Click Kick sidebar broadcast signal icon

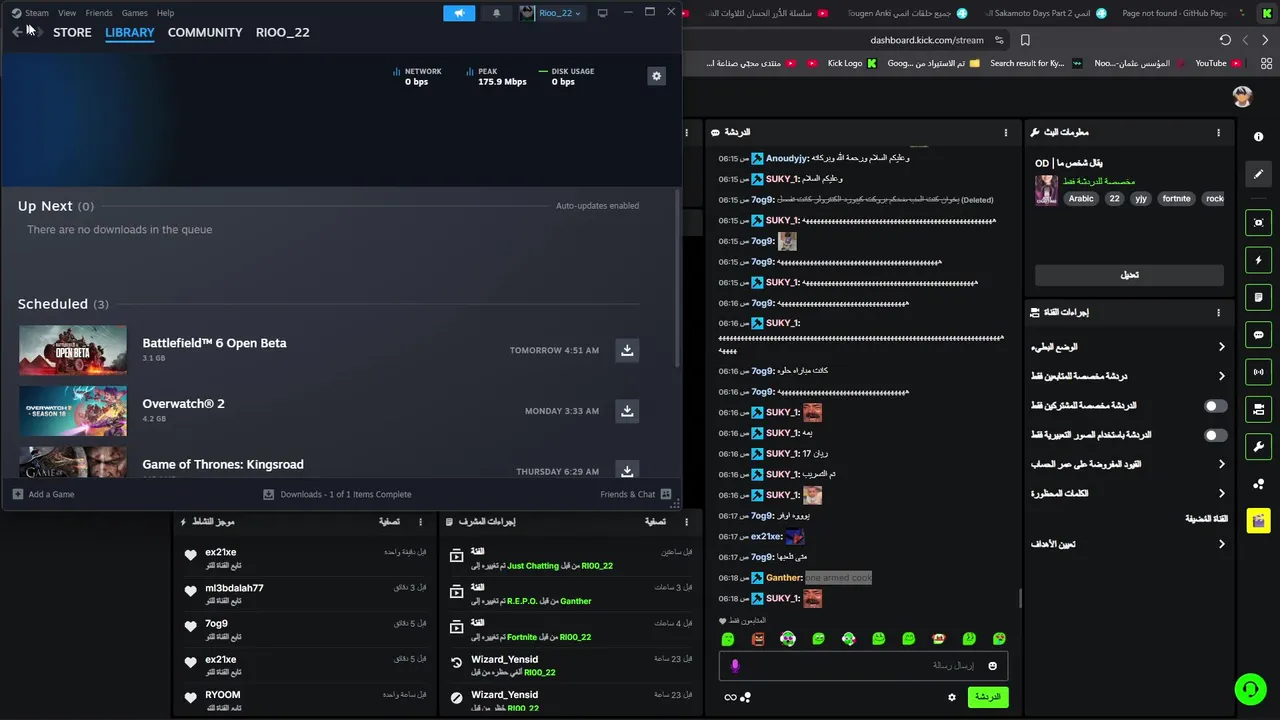pos(1258,372)
